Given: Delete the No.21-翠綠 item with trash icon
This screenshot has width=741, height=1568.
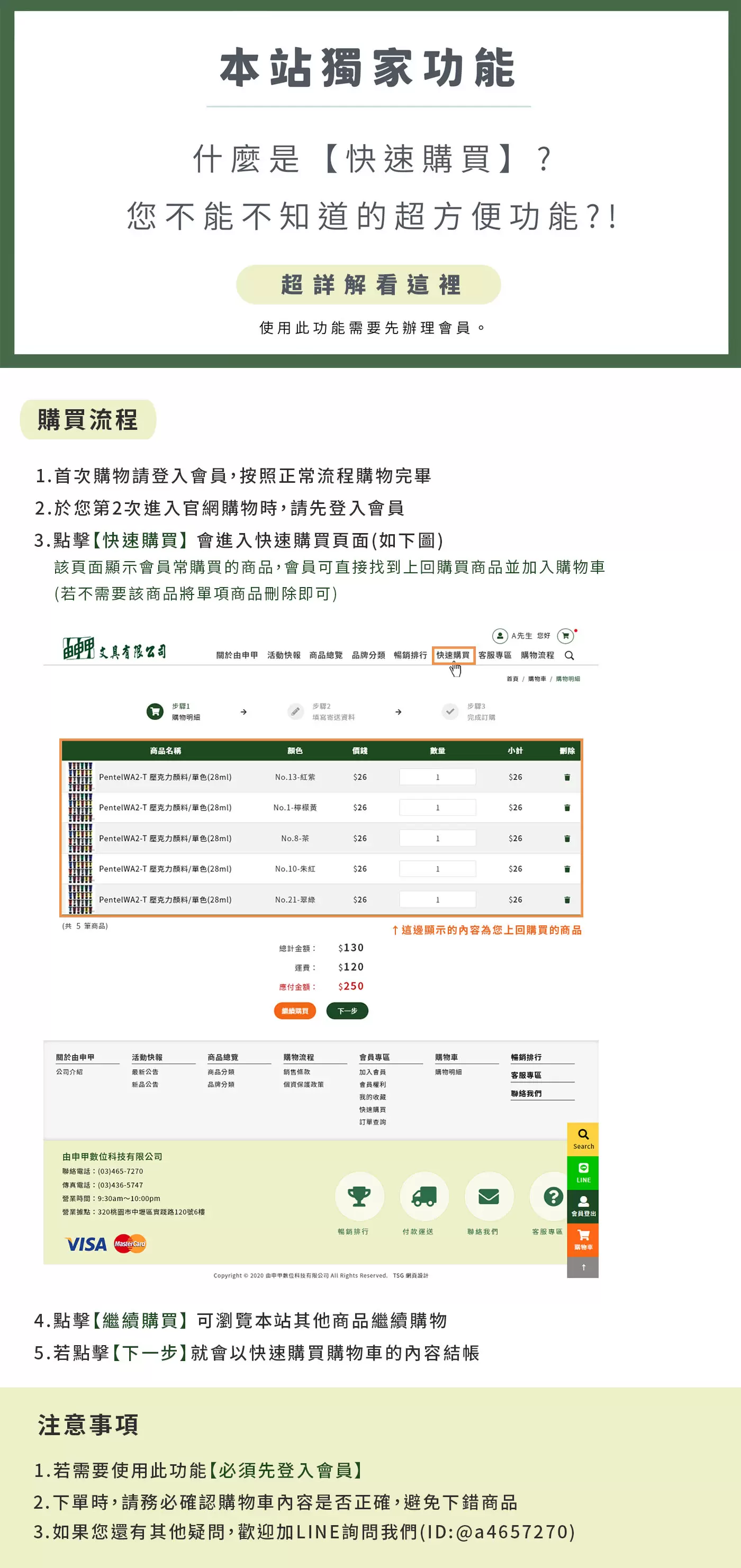Looking at the screenshot, I should tap(567, 899).
